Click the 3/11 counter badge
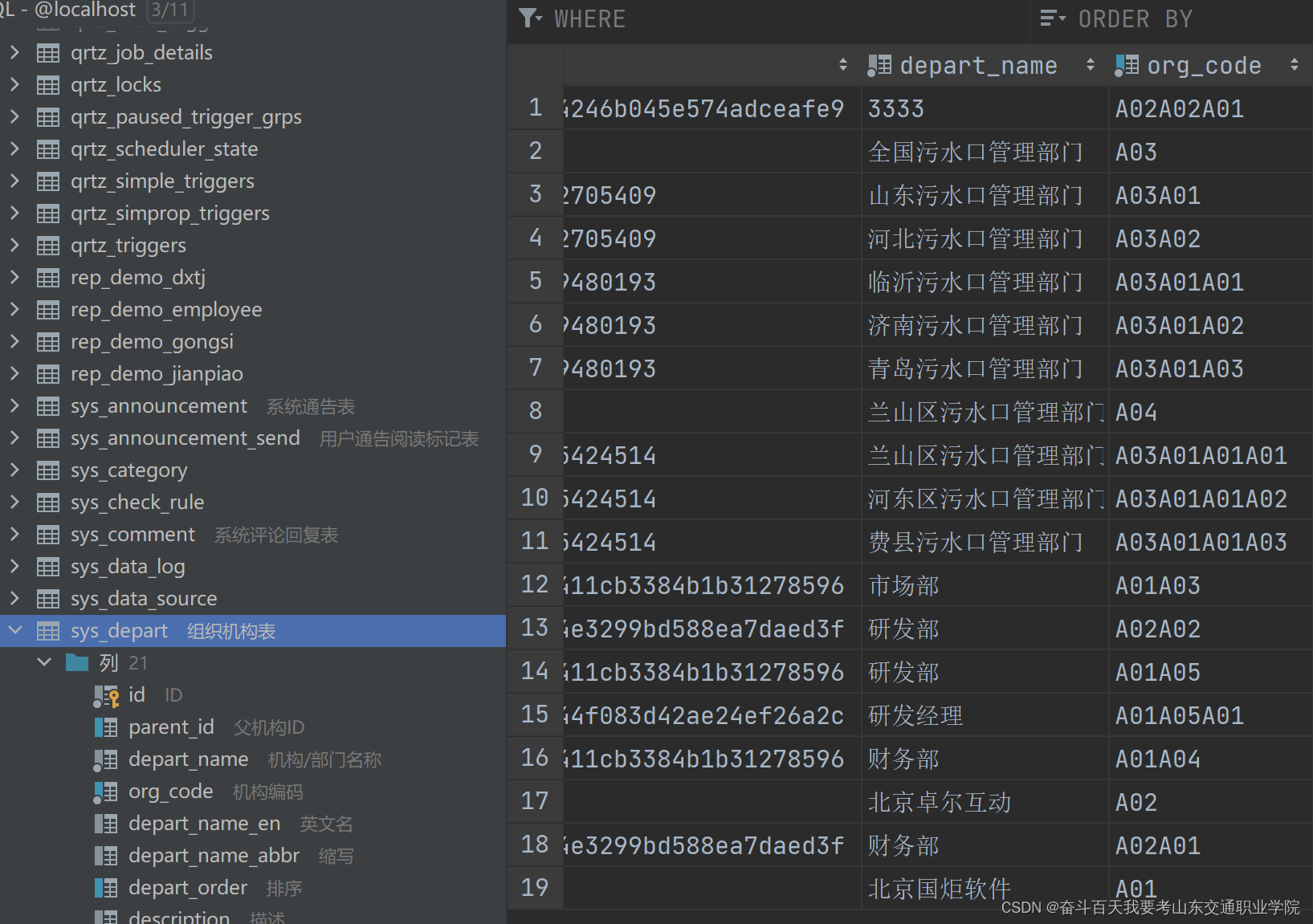 click(x=170, y=10)
